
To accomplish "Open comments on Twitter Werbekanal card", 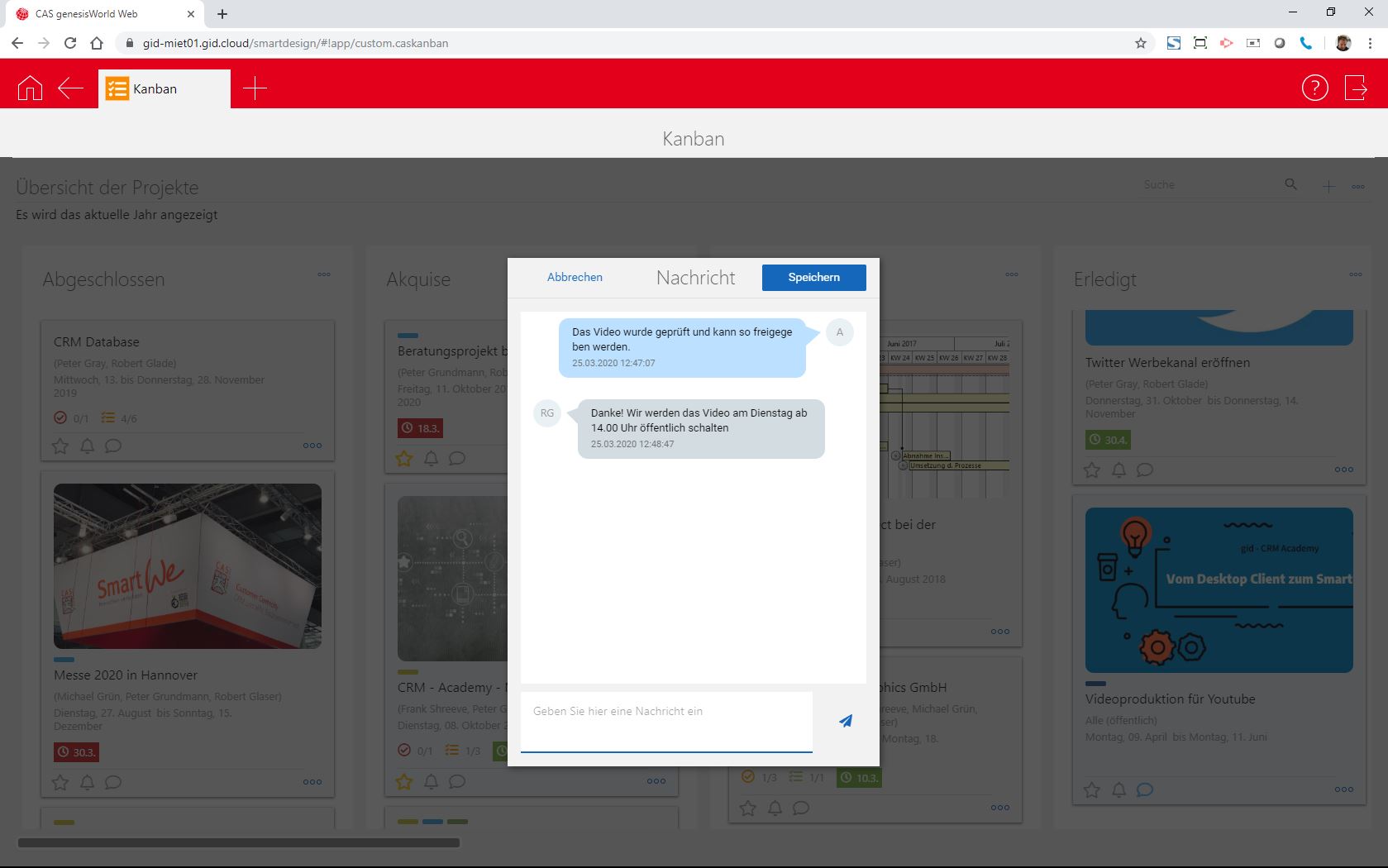I will [x=1145, y=470].
